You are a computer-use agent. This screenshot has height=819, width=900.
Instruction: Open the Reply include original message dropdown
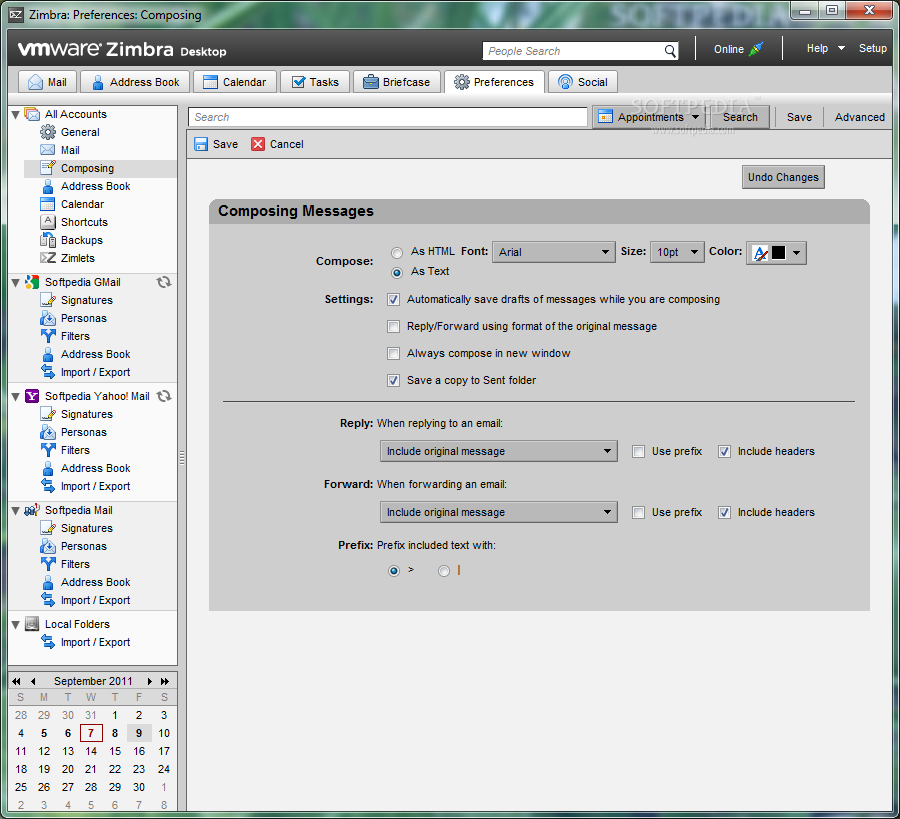(499, 451)
